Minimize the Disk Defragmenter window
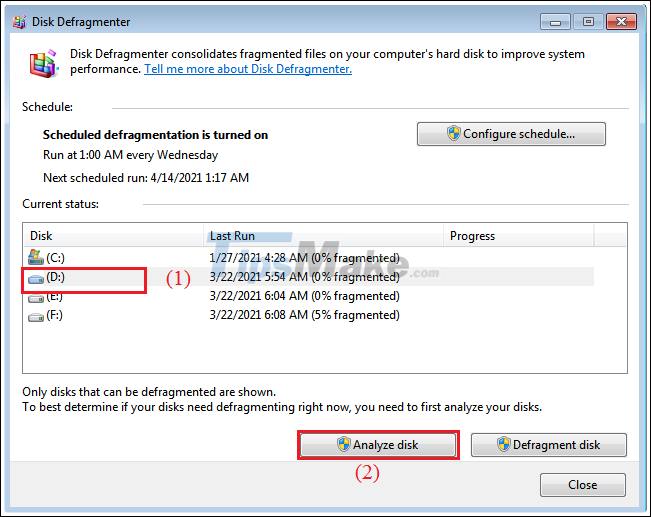 click(x=555, y=22)
